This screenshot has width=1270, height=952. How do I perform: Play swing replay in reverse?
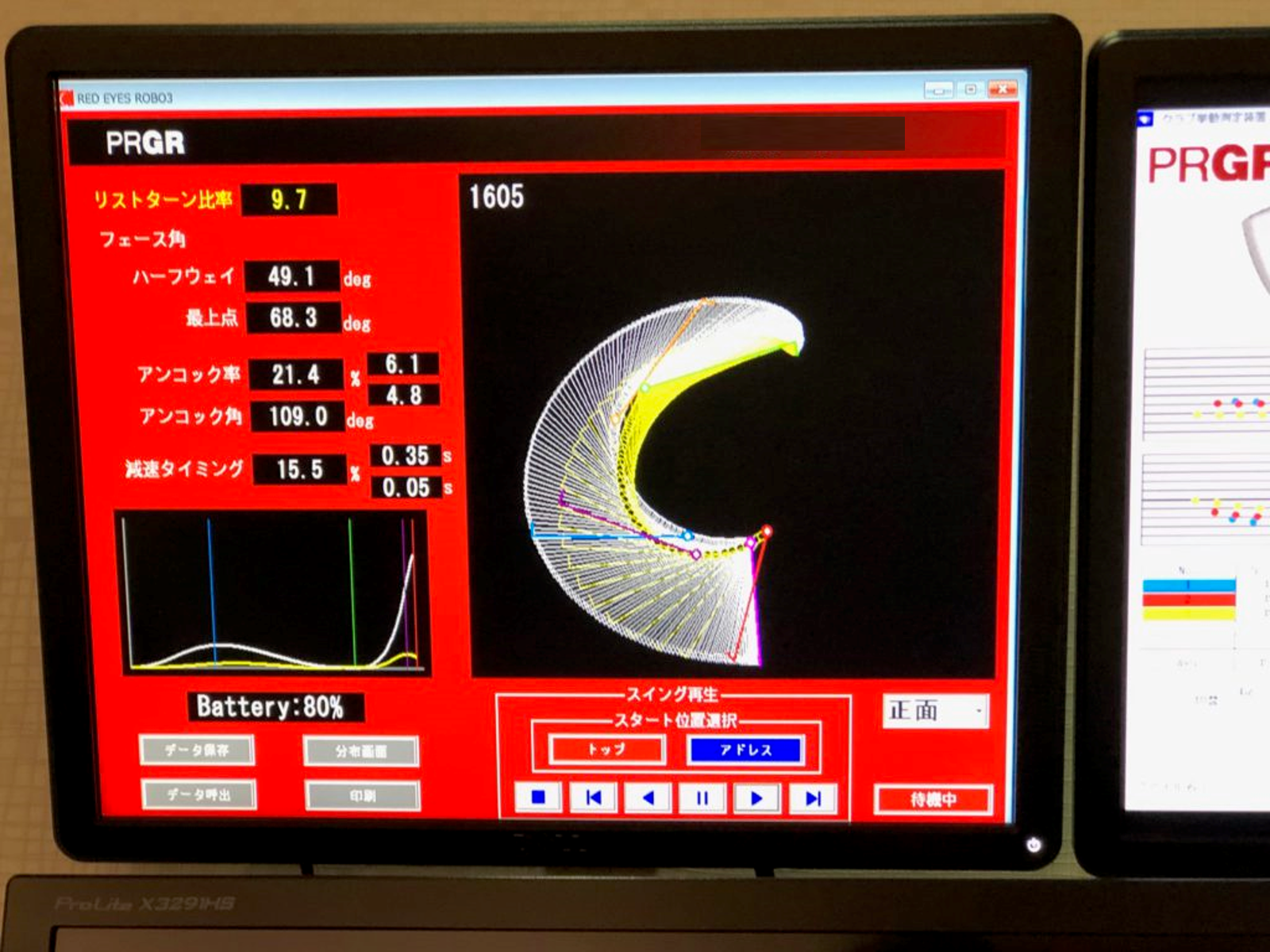coord(648,797)
